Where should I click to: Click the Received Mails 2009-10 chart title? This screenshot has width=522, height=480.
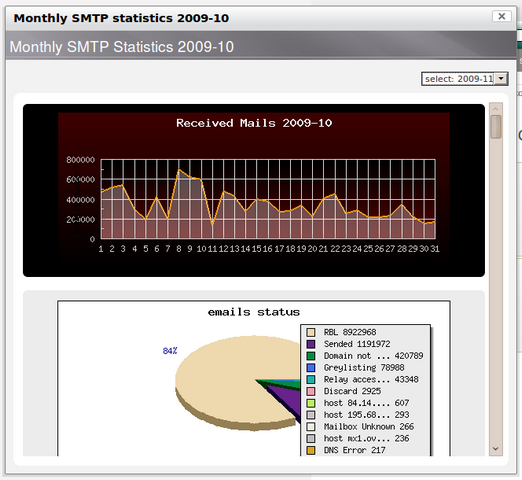click(254, 123)
